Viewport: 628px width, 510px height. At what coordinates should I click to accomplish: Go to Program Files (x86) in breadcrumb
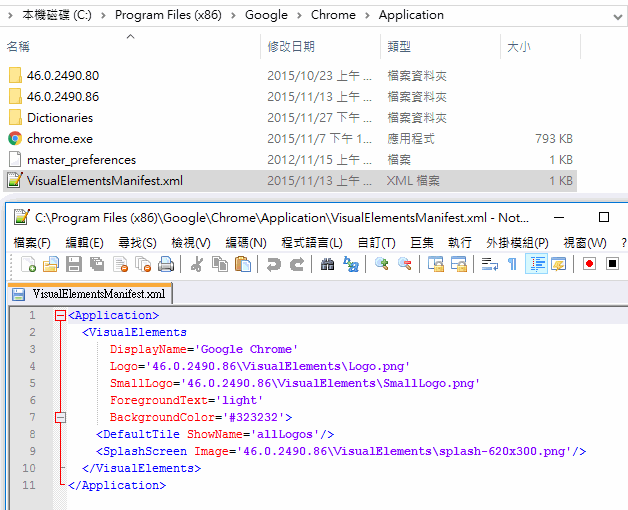(x=168, y=15)
